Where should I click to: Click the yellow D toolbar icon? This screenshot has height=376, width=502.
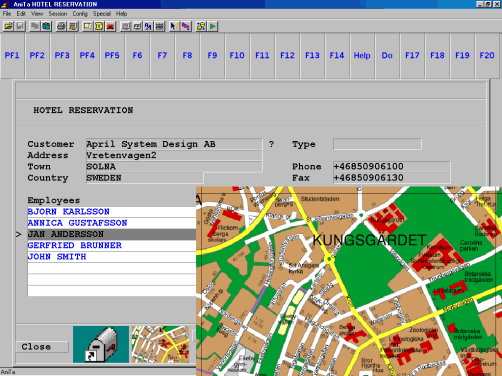click(x=99, y=26)
